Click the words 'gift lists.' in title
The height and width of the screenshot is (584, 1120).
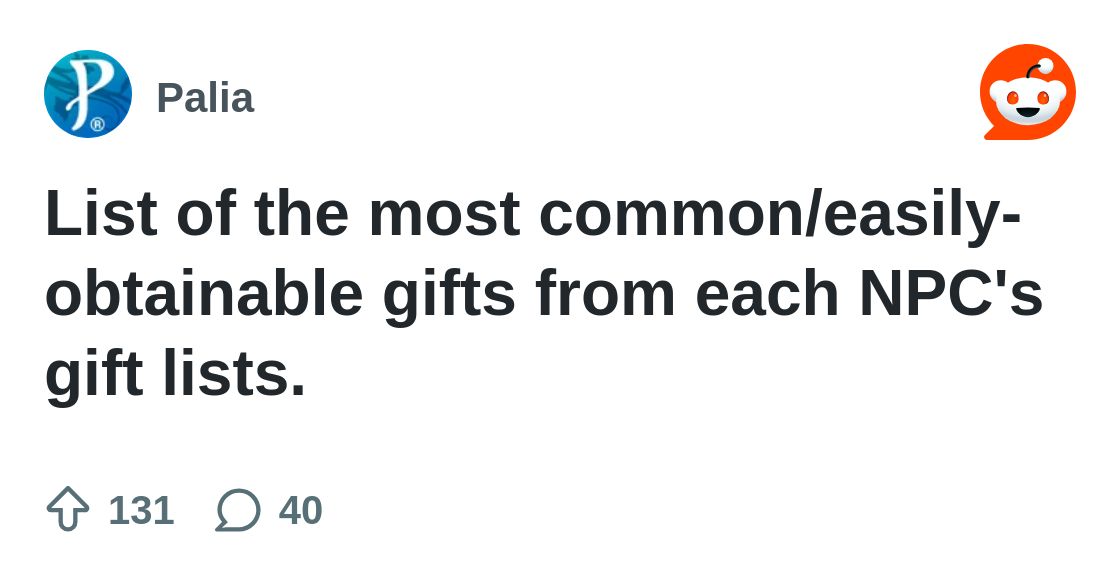[x=175, y=374]
